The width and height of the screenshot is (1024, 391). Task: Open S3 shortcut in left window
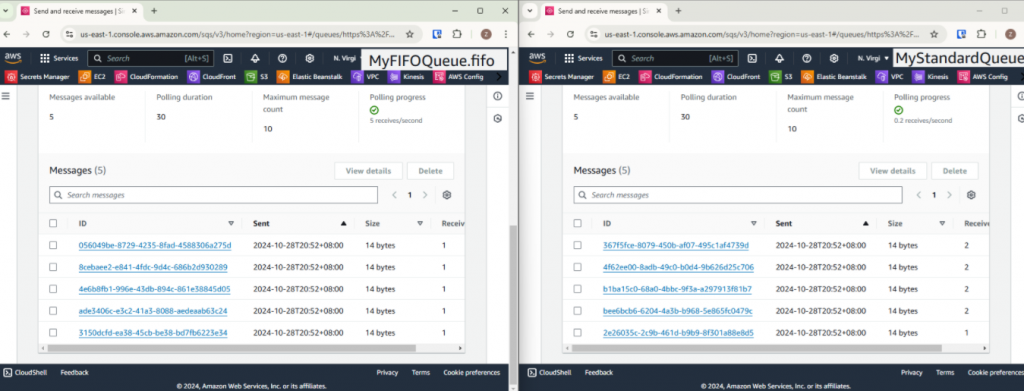point(257,76)
